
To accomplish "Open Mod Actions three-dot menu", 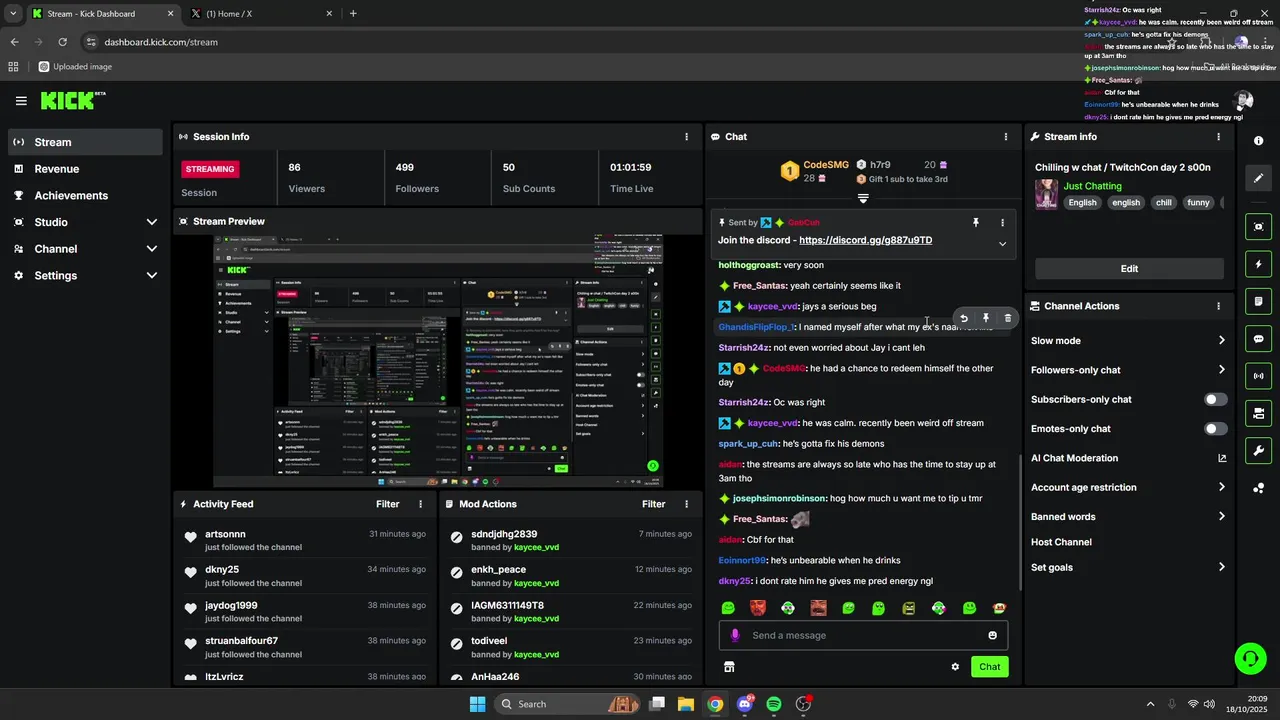I will click(686, 504).
